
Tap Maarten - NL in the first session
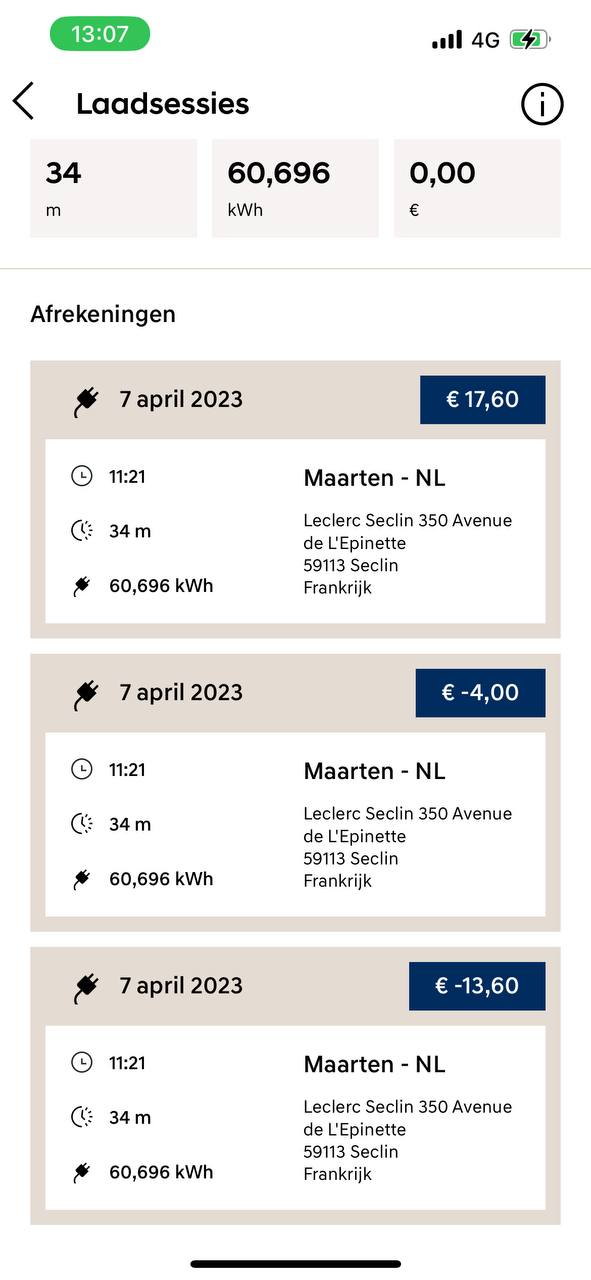[374, 478]
